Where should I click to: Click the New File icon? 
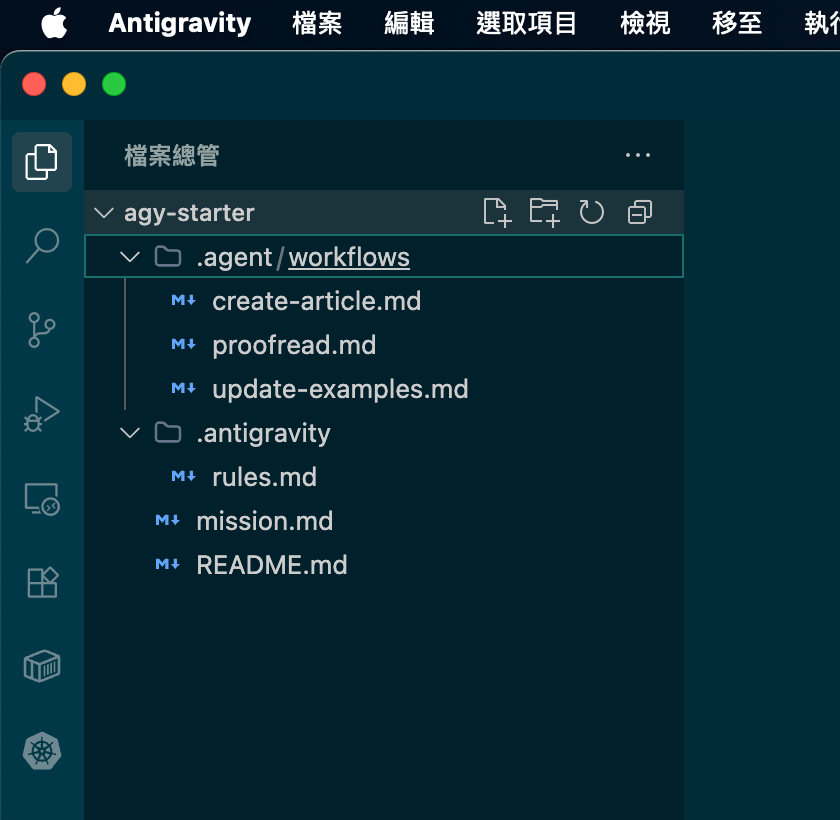click(497, 212)
